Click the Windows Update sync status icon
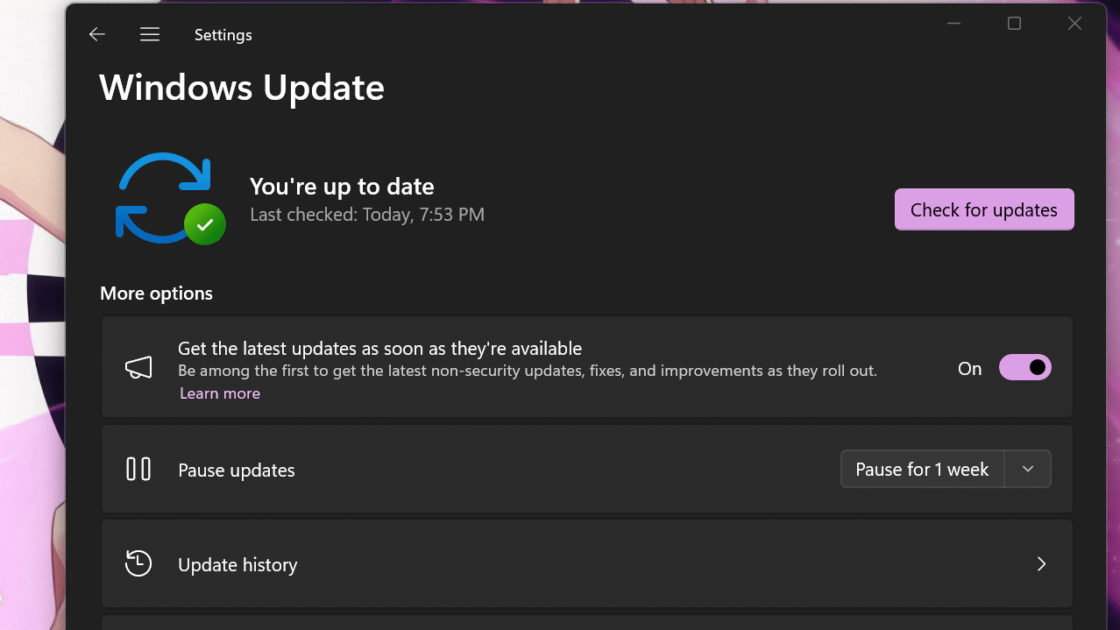The height and width of the screenshot is (630, 1120). 163,196
